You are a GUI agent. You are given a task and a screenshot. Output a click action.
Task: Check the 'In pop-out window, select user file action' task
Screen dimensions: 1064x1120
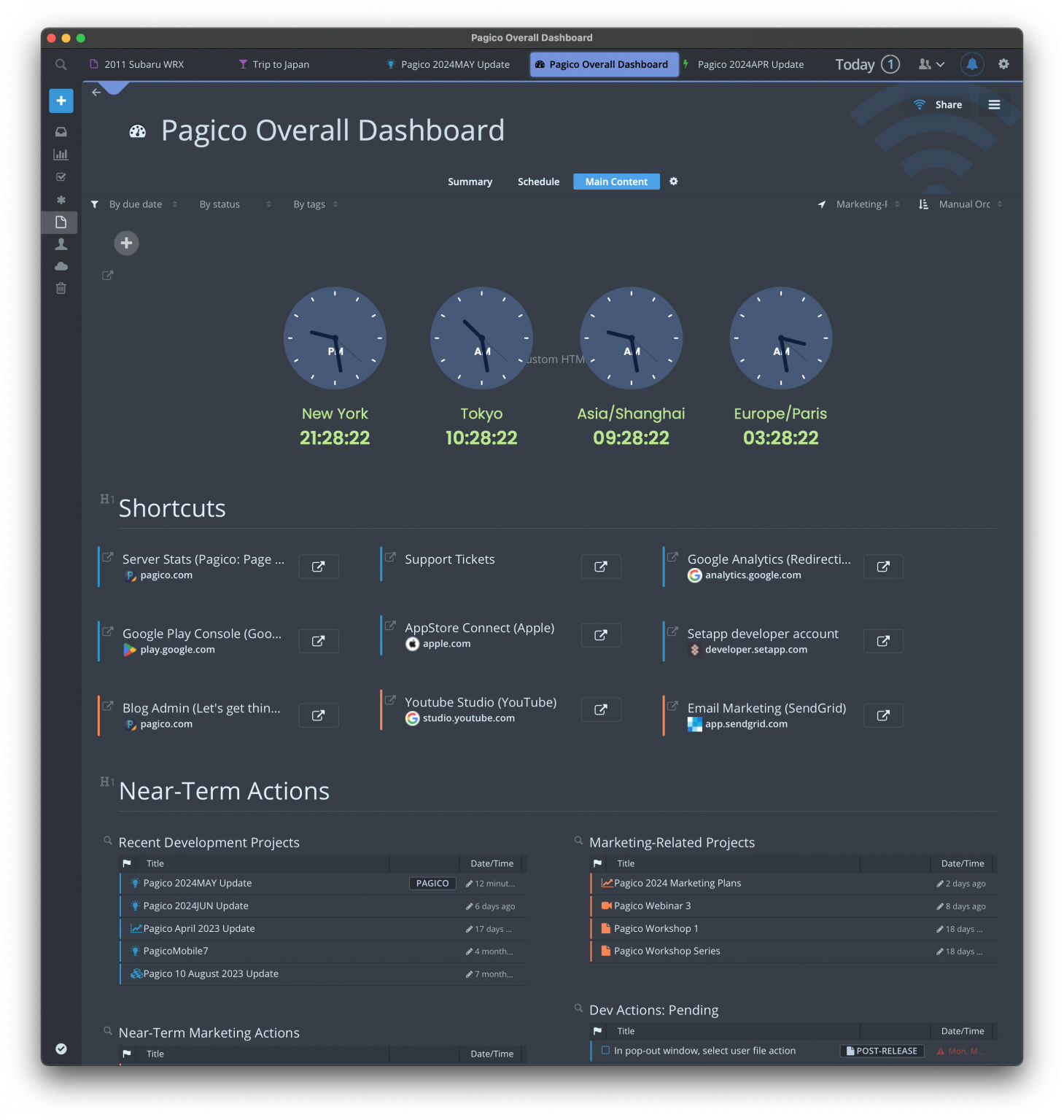pos(606,1050)
